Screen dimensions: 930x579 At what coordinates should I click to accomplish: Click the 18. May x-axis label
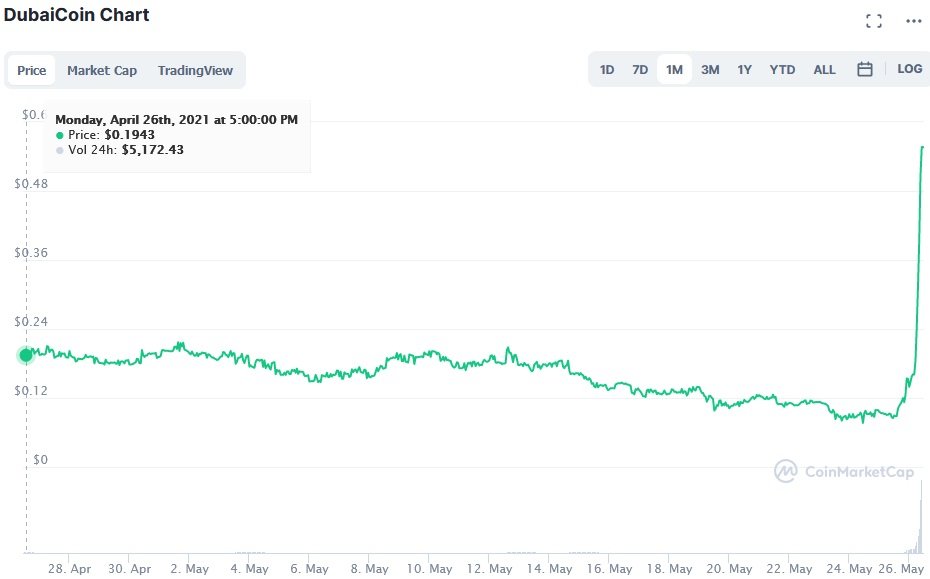pos(669,568)
